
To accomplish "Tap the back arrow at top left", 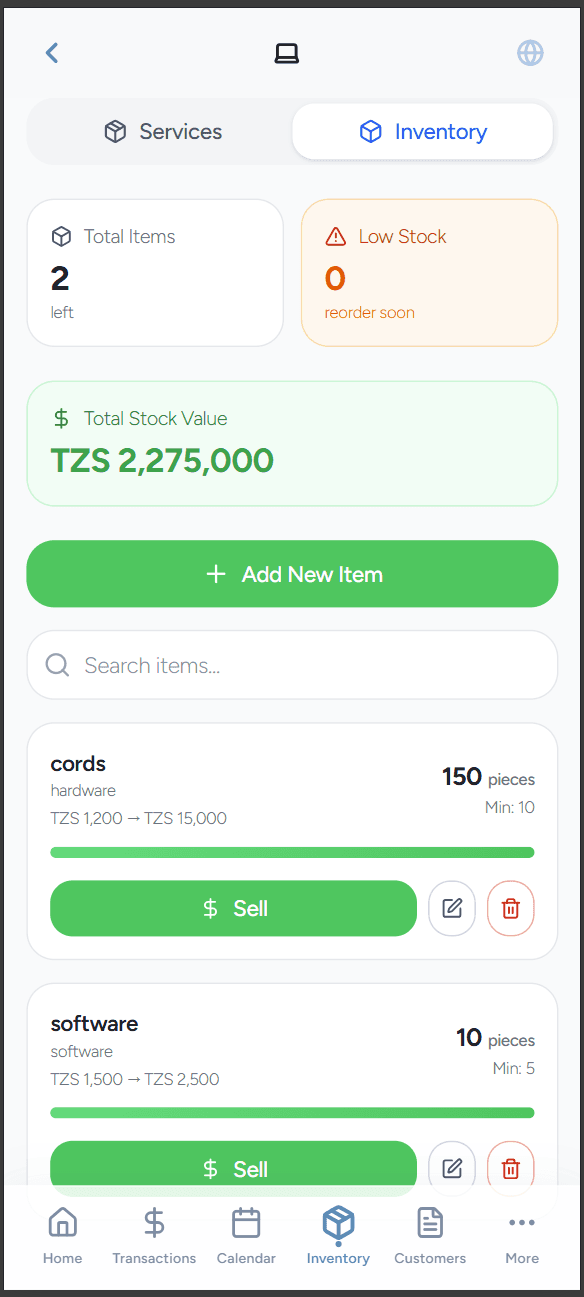I will click(52, 52).
